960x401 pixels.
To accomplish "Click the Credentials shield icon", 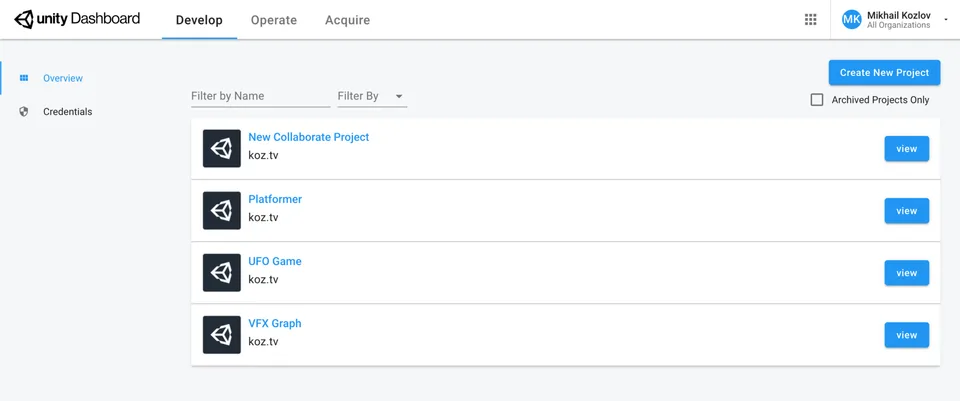I will click(x=24, y=112).
